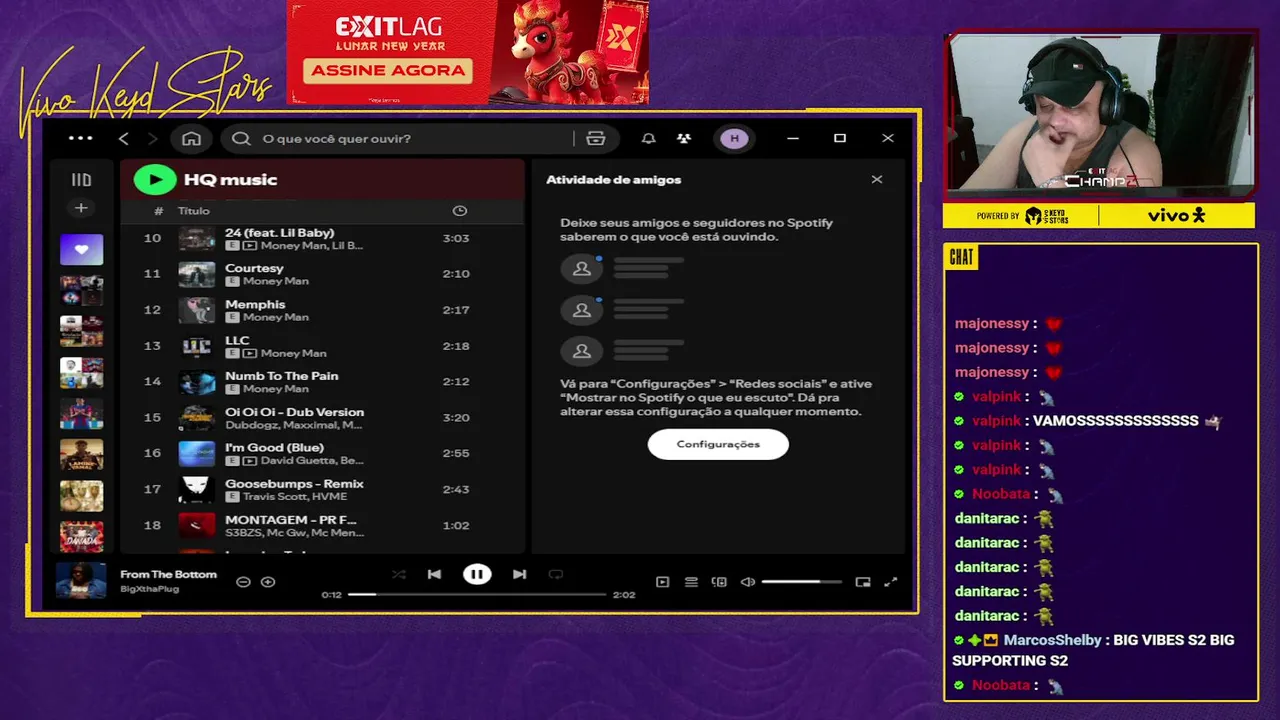
Task: Select the track 'MONTAGEM - PR F...'
Action: [322, 525]
